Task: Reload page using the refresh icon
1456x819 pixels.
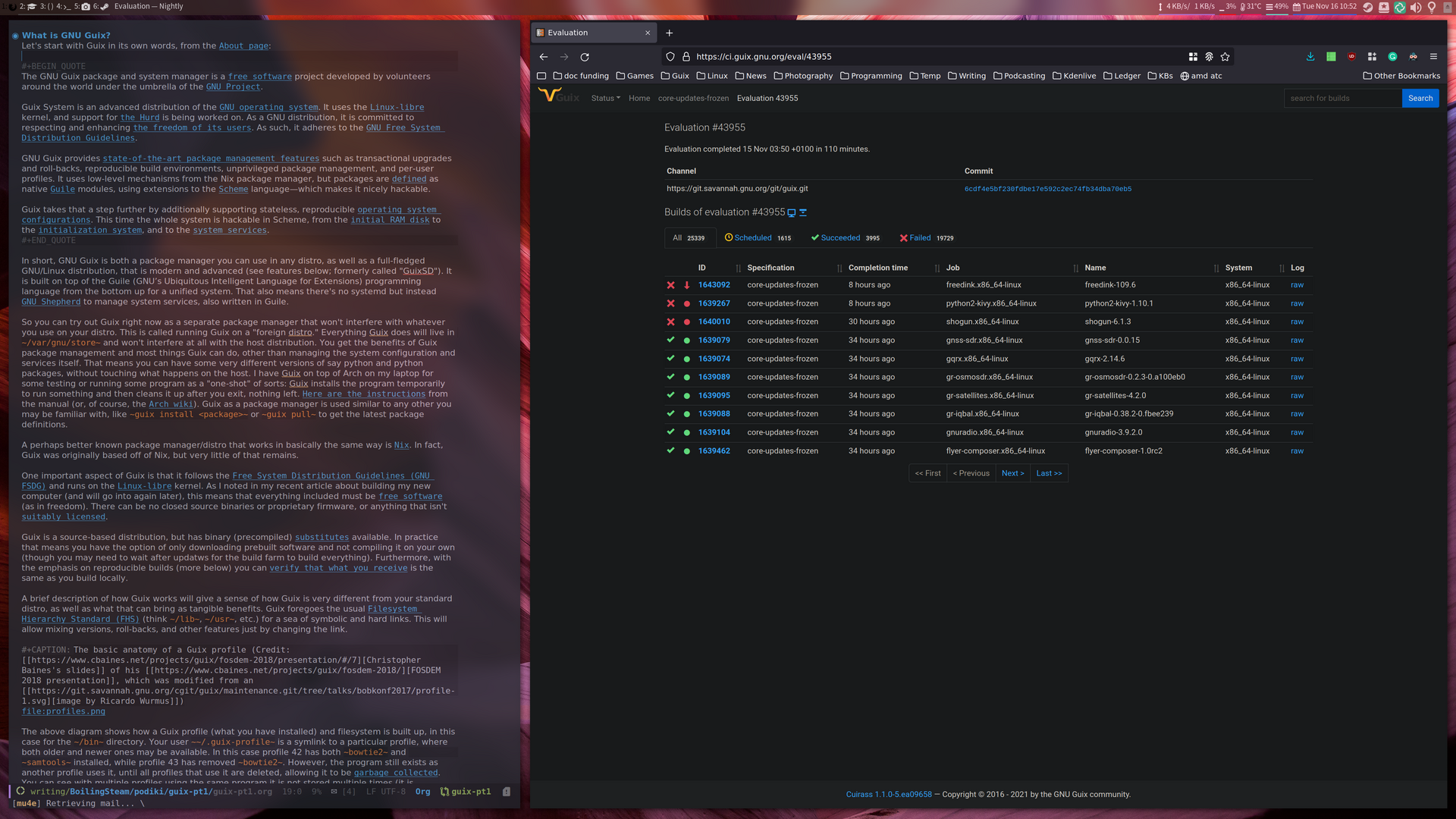Action: [585, 57]
